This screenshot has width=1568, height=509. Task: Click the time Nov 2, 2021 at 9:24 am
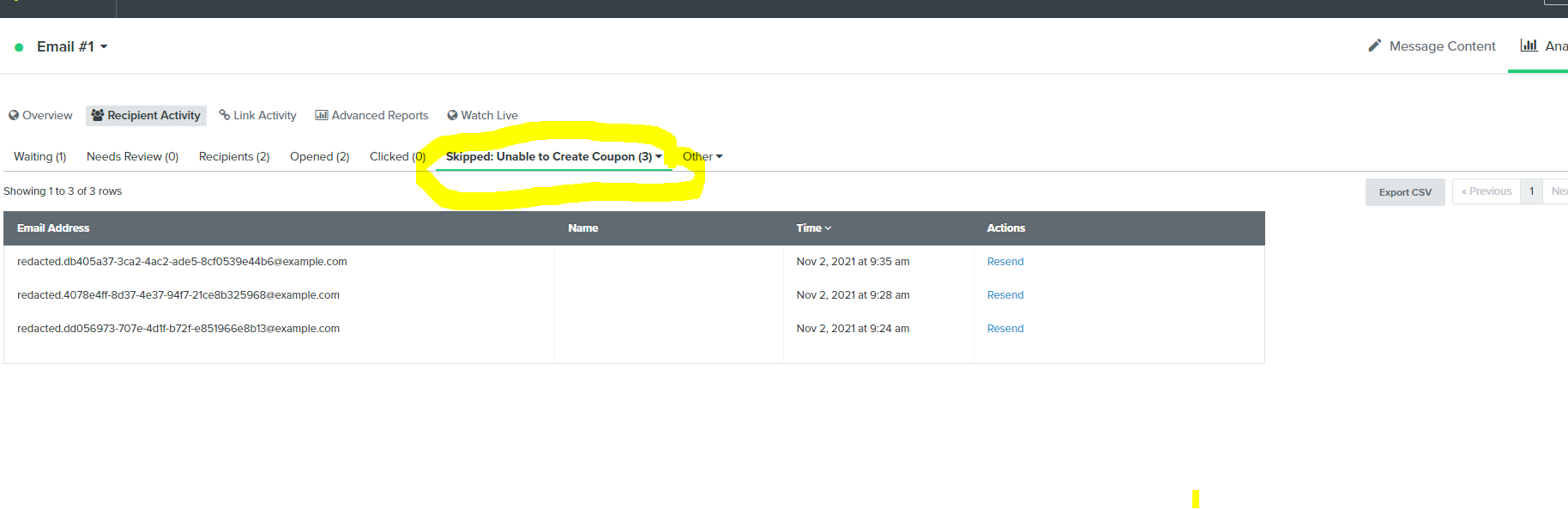(x=853, y=329)
